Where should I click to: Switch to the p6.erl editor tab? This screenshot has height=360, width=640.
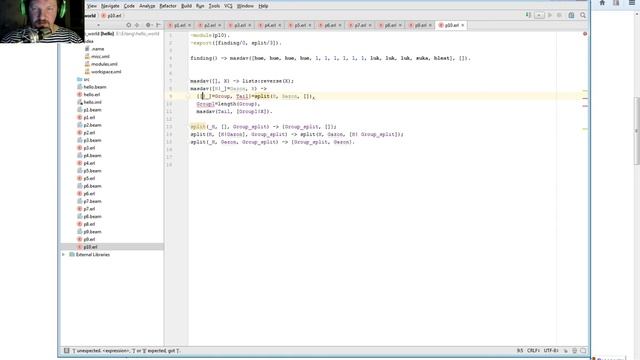point(330,25)
